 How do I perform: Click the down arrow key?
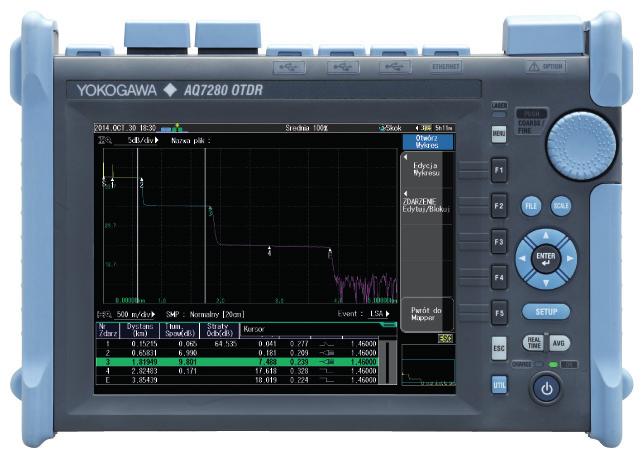pyautogui.click(x=546, y=282)
